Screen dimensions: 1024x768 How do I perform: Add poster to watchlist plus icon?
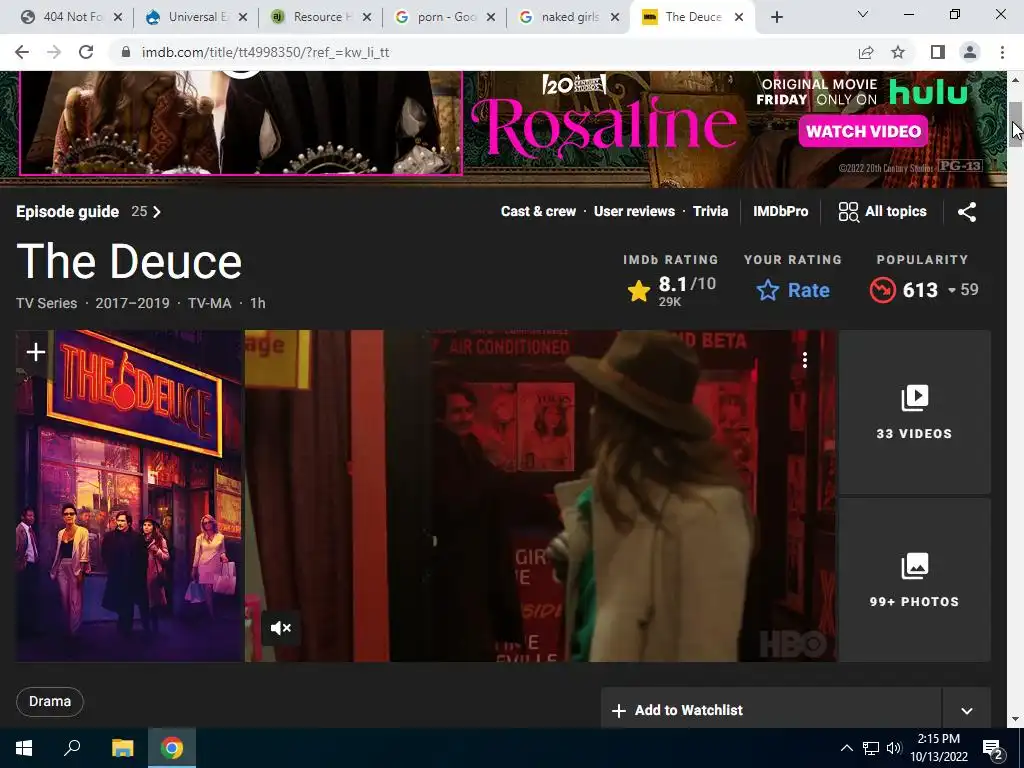pyautogui.click(x=35, y=353)
